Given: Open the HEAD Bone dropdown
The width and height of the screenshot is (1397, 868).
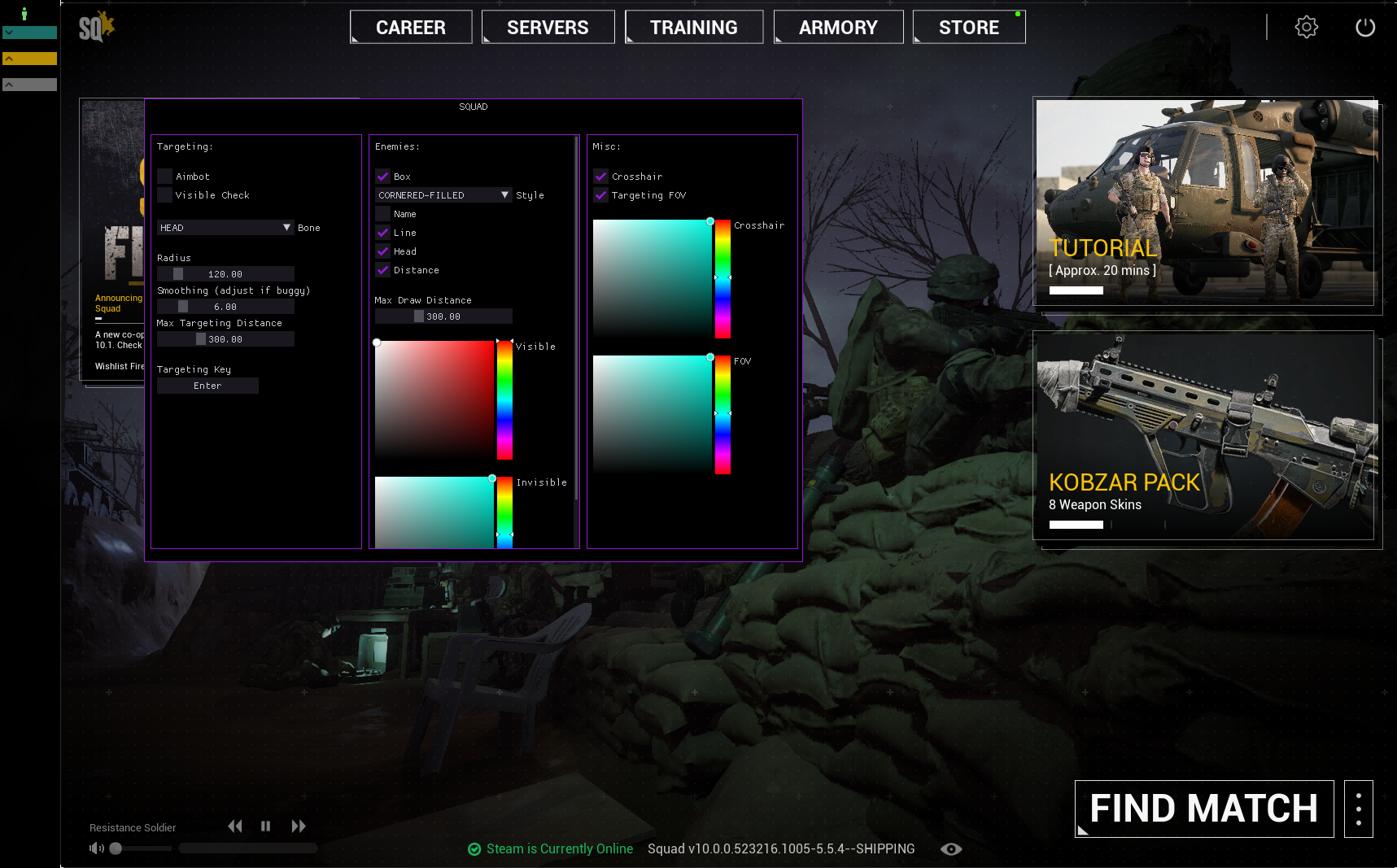Looking at the screenshot, I should pyautogui.click(x=225, y=228).
